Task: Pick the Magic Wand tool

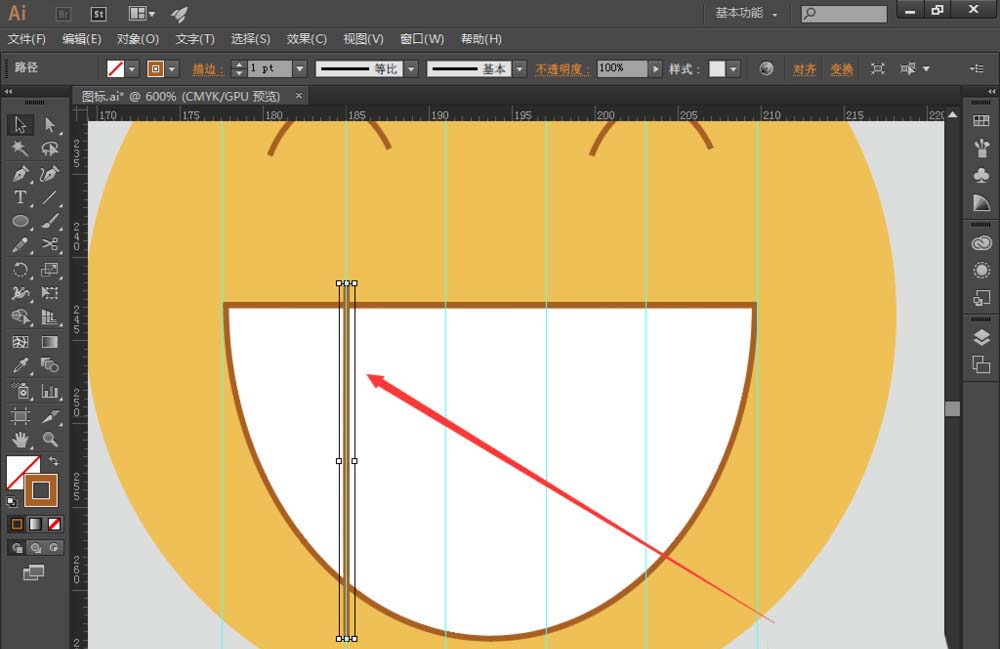Action: click(20, 149)
